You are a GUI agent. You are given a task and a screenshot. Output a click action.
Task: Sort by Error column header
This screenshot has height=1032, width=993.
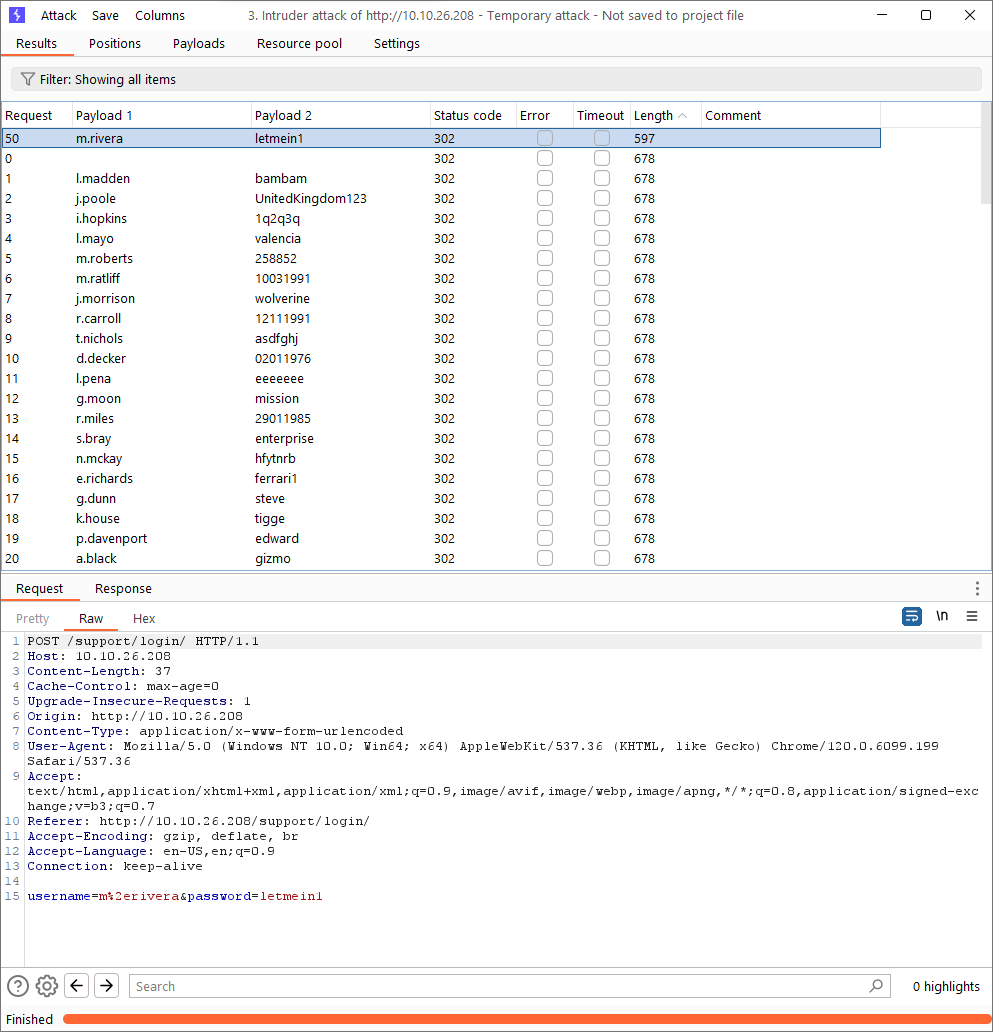545,116
